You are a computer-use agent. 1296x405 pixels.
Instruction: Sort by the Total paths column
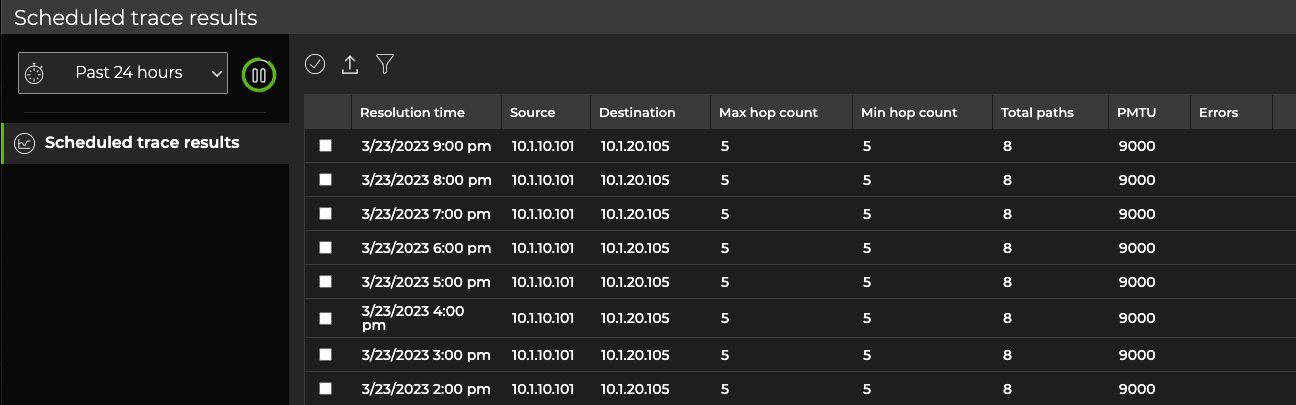point(1037,113)
